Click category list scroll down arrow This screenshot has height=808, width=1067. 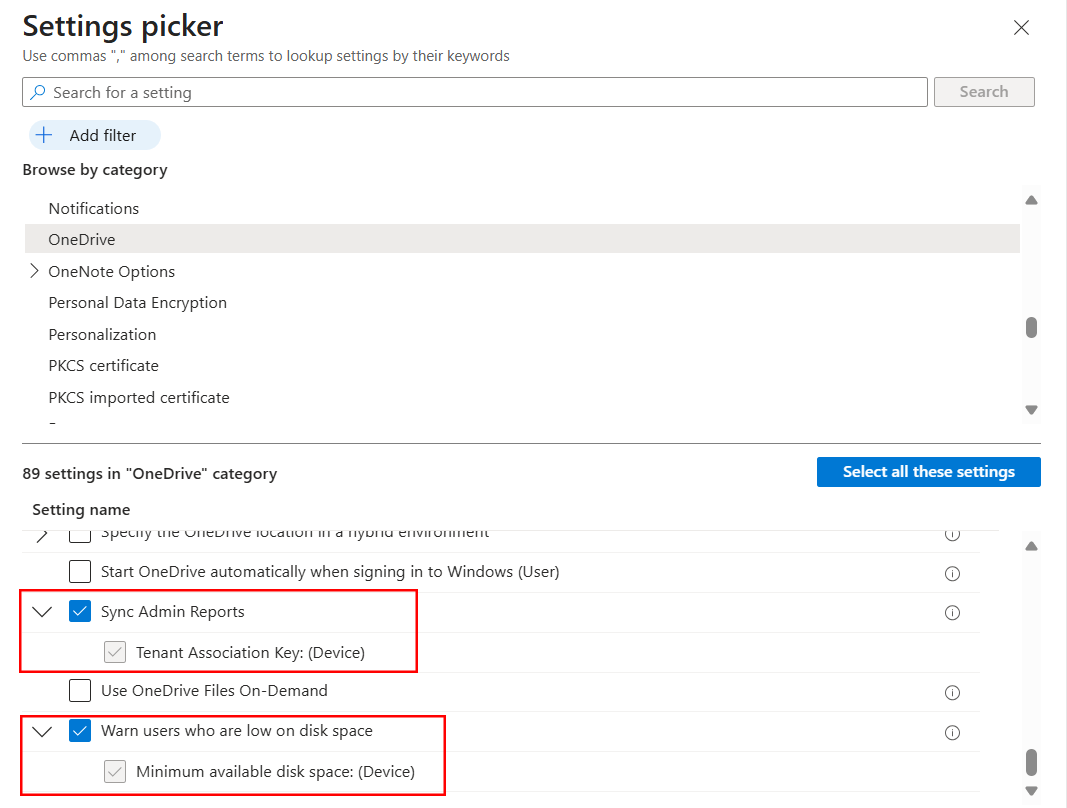point(1032,410)
